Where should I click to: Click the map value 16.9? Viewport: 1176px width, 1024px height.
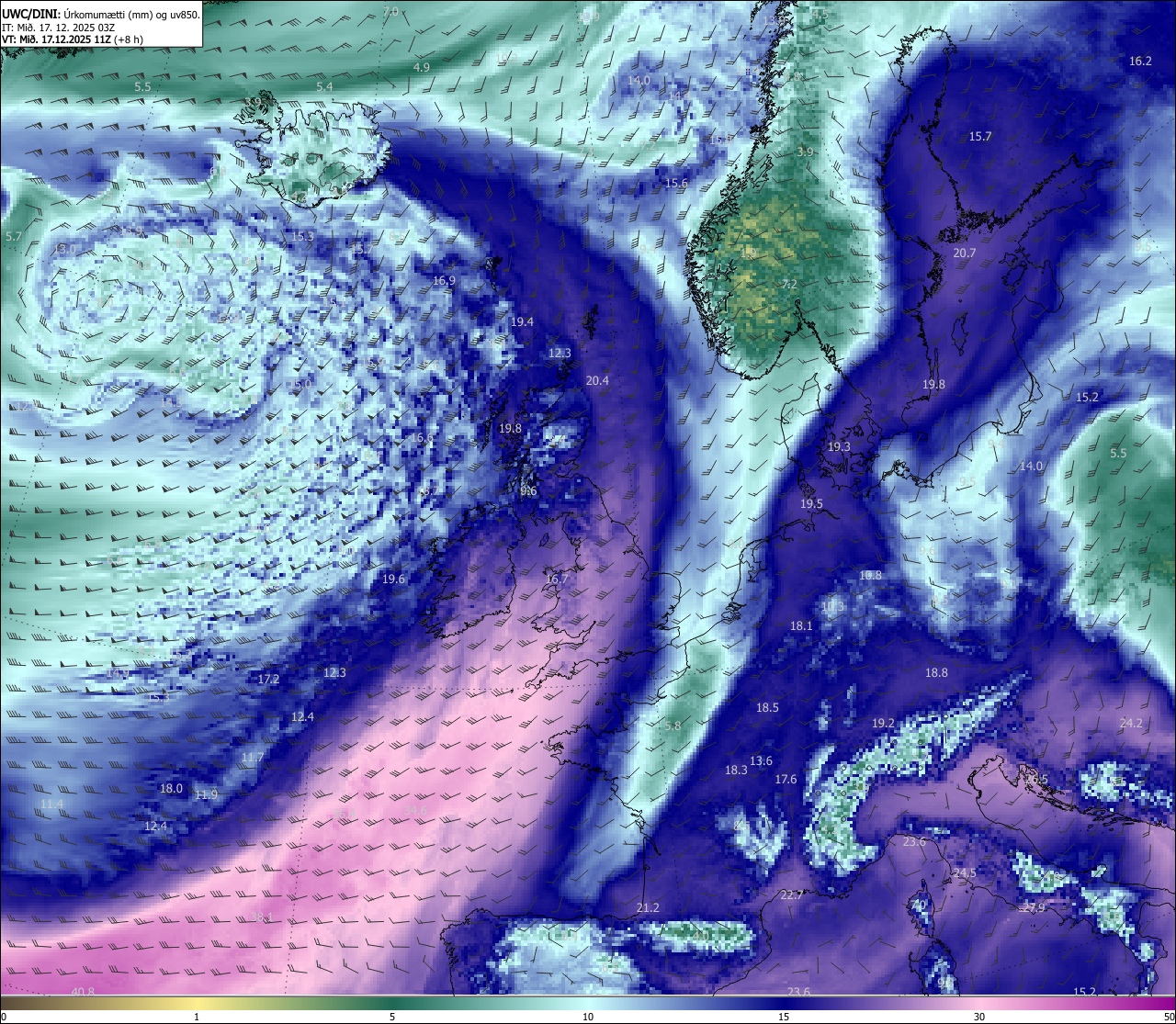click(x=444, y=280)
